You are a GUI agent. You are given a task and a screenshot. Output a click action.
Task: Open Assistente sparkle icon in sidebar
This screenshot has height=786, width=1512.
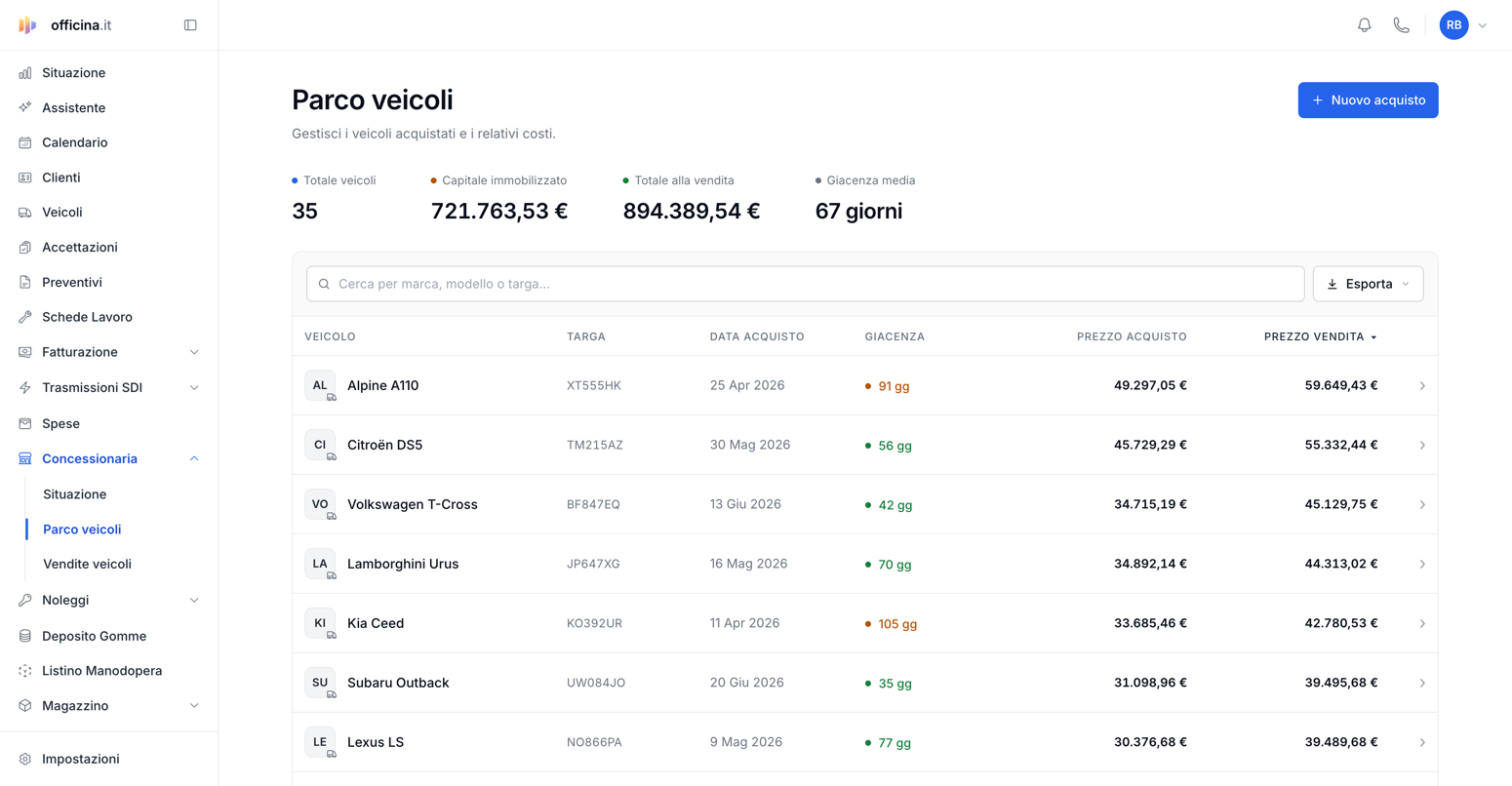pyautogui.click(x=25, y=107)
